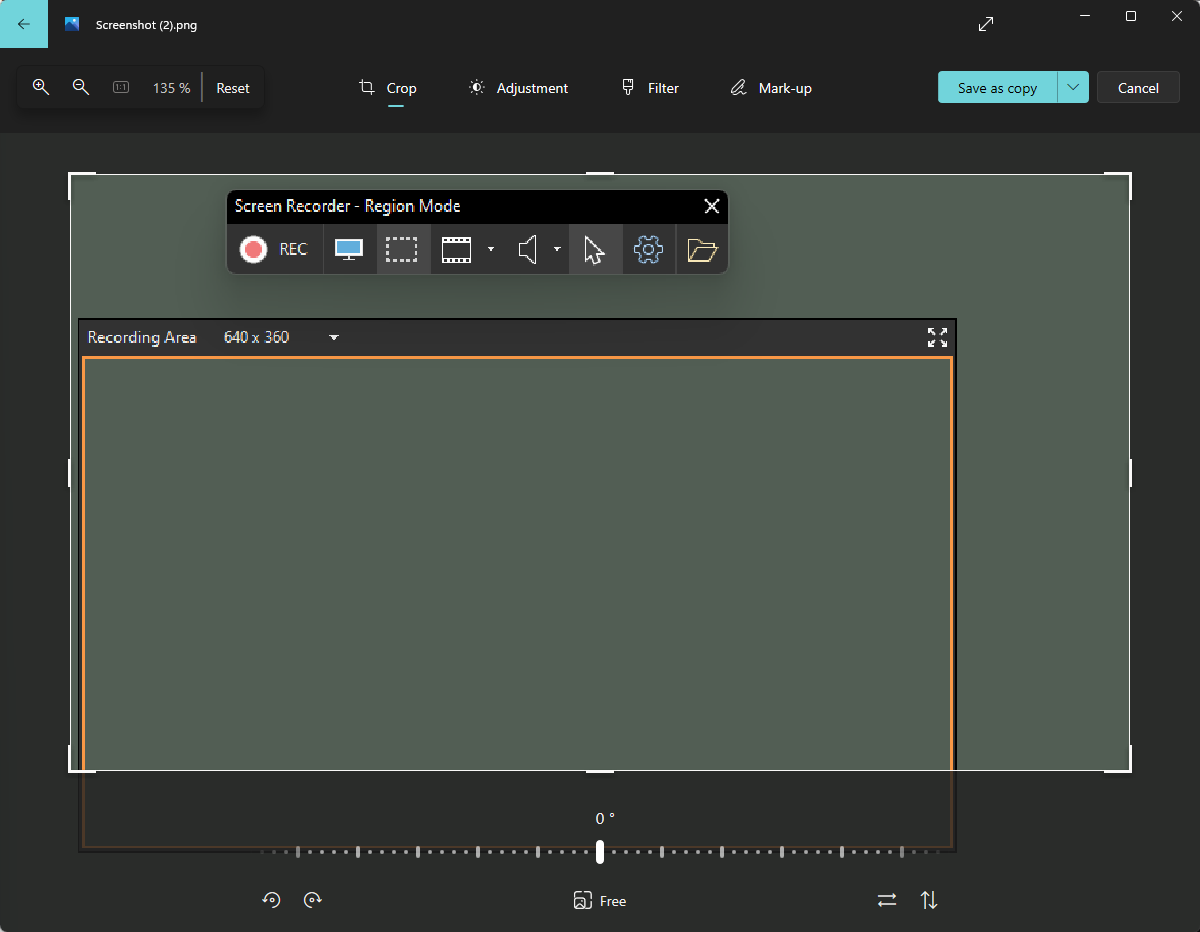This screenshot has height=932, width=1200.
Task: Open the Free aspect ratio selector
Action: [600, 901]
